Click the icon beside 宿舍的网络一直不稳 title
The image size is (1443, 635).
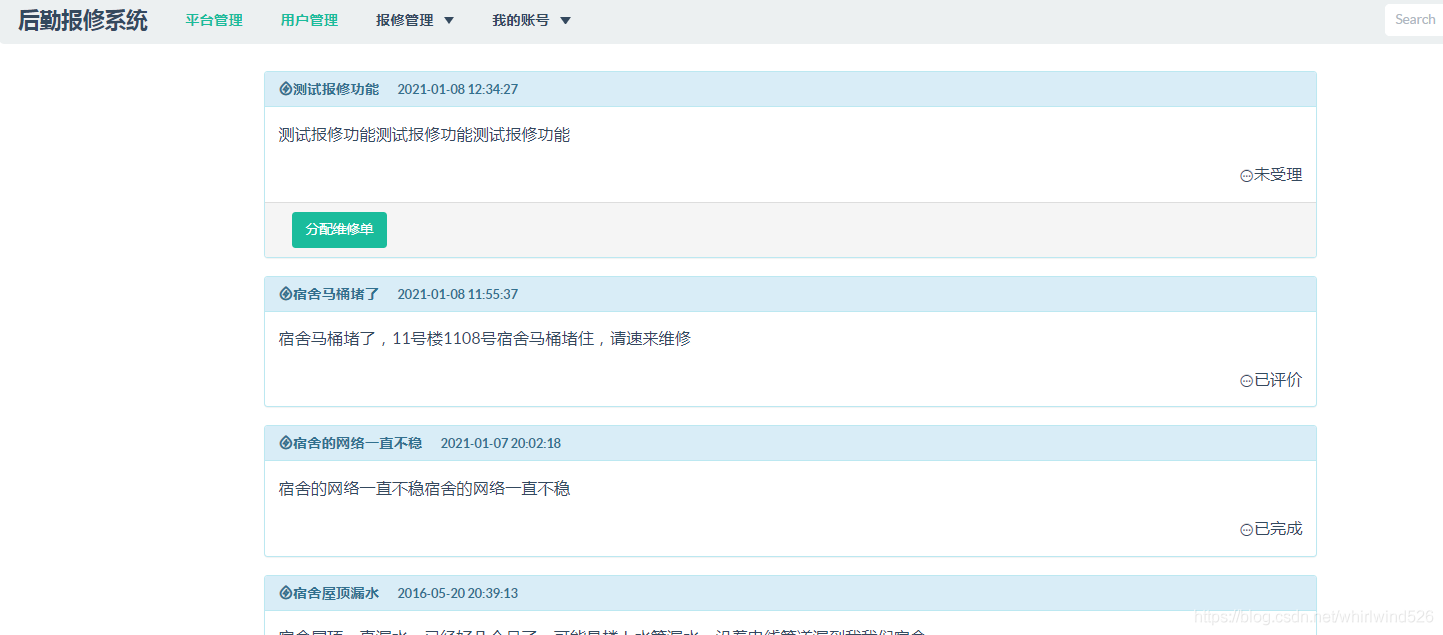[285, 443]
